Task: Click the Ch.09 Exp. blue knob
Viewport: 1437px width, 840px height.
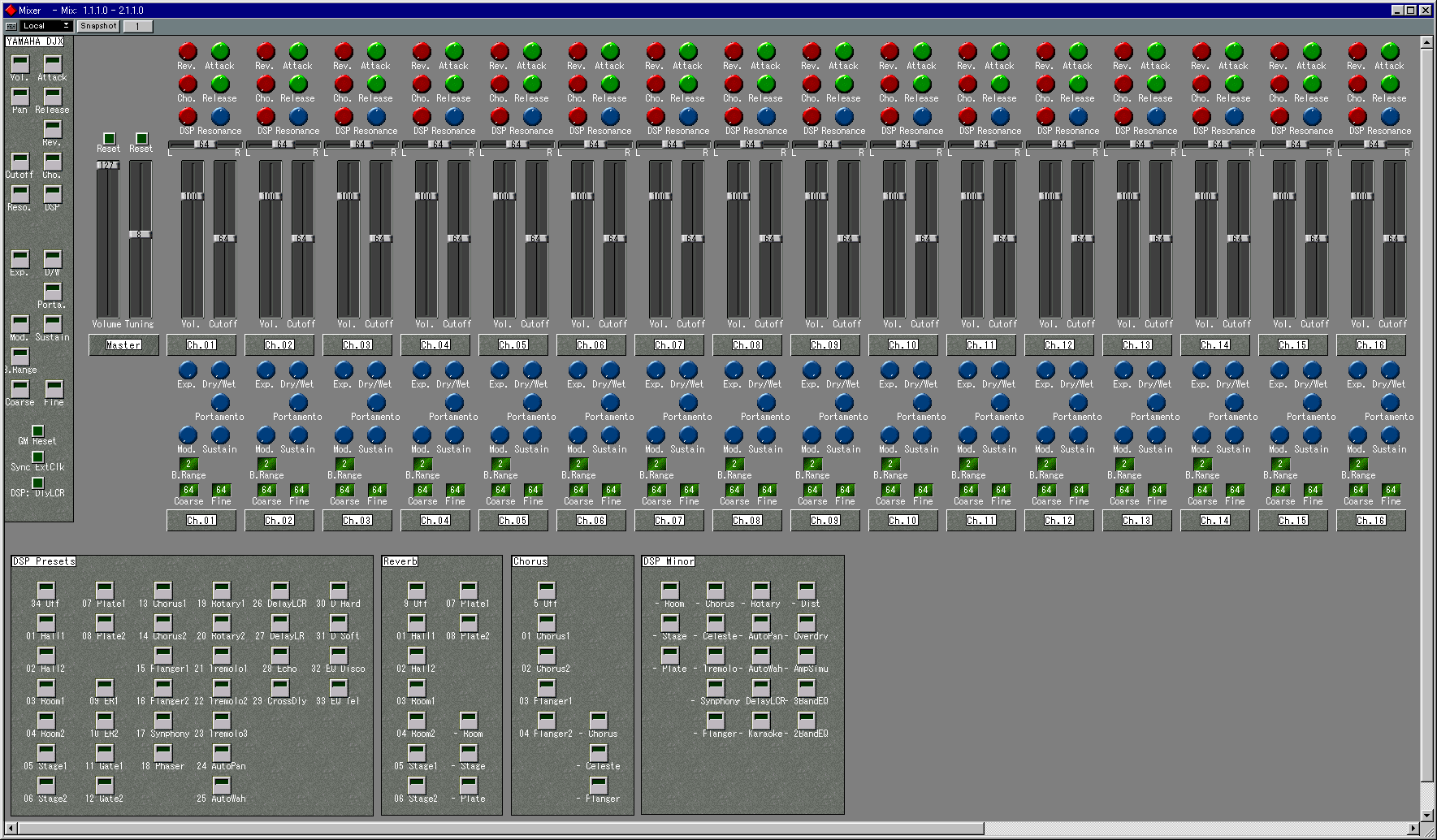Action: (x=812, y=370)
